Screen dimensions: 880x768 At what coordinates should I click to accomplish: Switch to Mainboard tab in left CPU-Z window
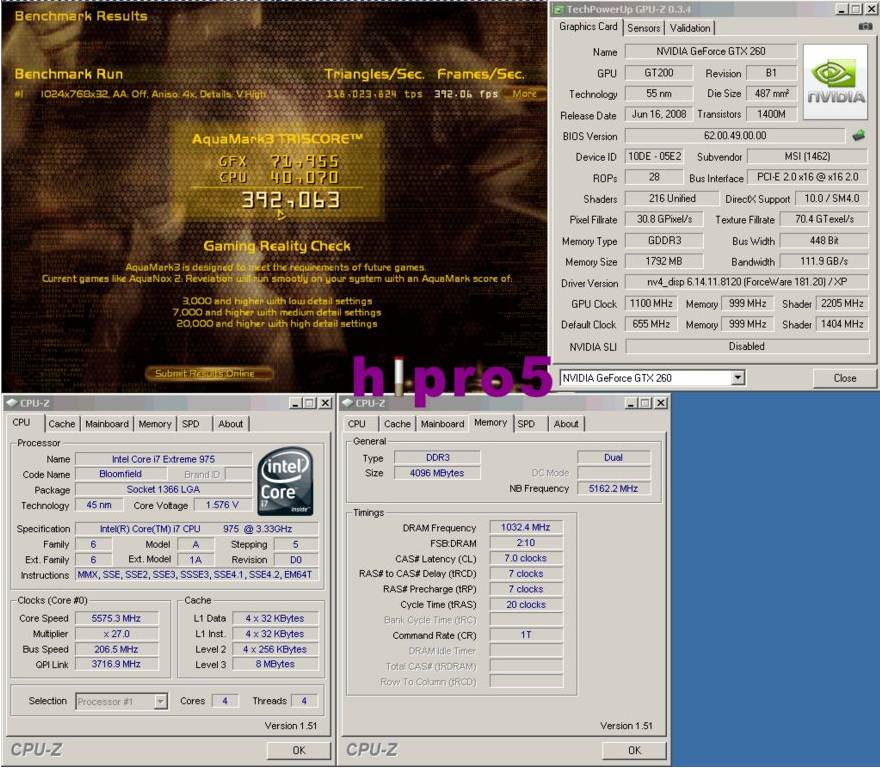pyautogui.click(x=107, y=424)
